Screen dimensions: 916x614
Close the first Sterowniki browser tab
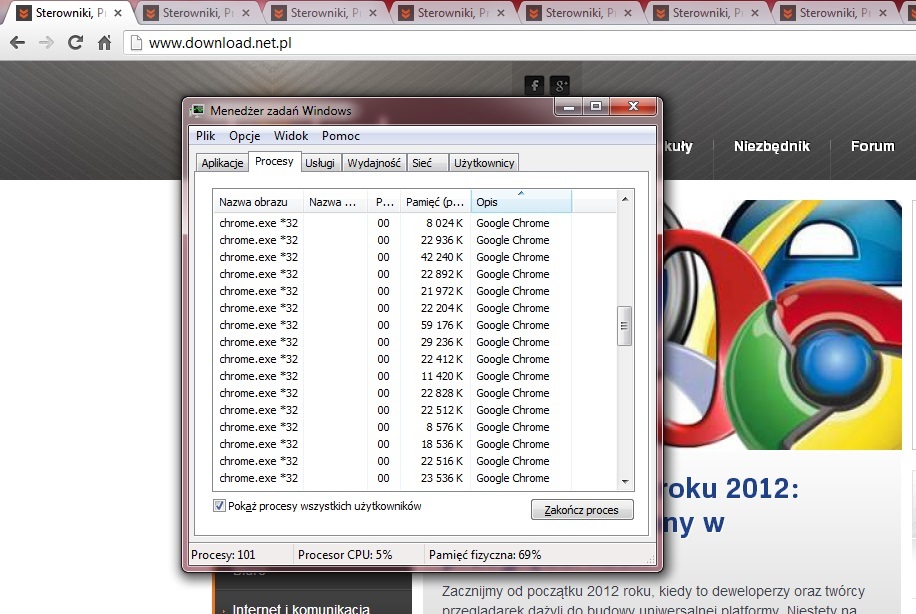pyautogui.click(x=118, y=13)
